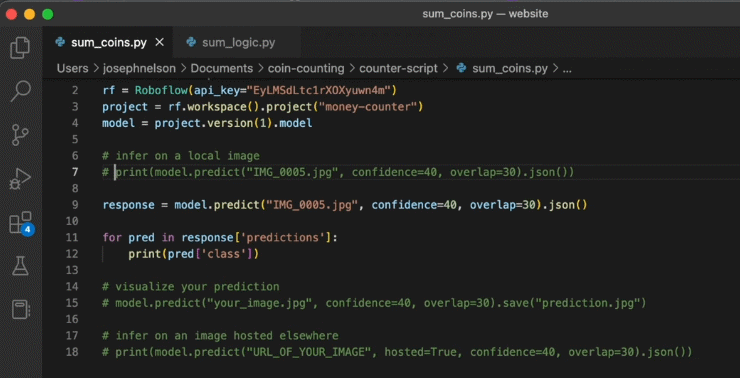
Task: Click "print(pred['class'])" on line 12
Action: 193,254
